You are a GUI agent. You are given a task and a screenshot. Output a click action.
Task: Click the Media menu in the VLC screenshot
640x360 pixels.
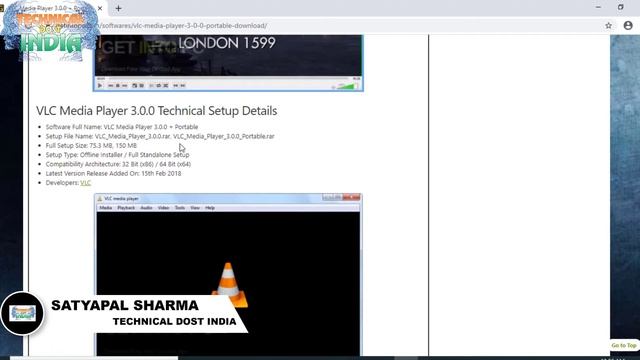point(105,208)
